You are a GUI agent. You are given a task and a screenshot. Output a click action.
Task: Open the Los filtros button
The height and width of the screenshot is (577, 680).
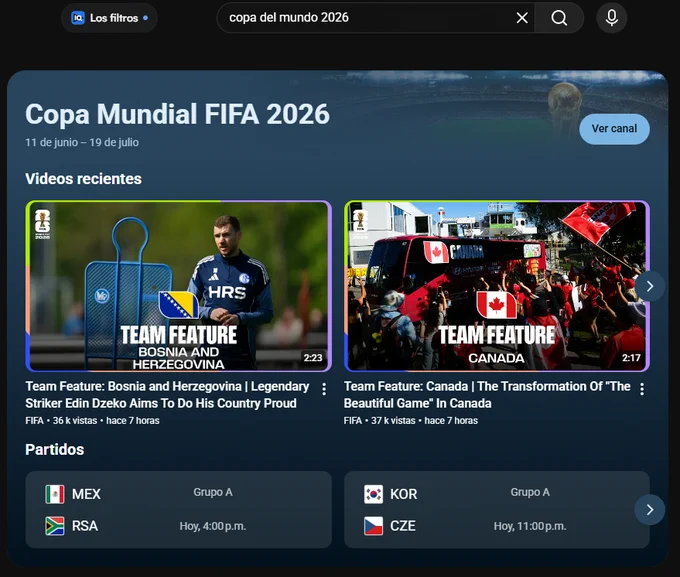109,18
